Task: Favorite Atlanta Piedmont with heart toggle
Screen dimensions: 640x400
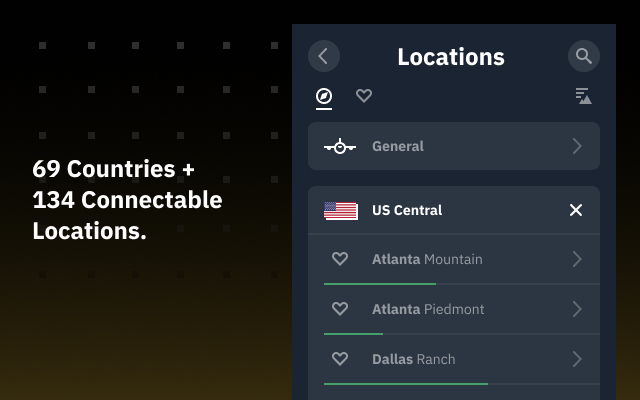Action: click(x=340, y=309)
